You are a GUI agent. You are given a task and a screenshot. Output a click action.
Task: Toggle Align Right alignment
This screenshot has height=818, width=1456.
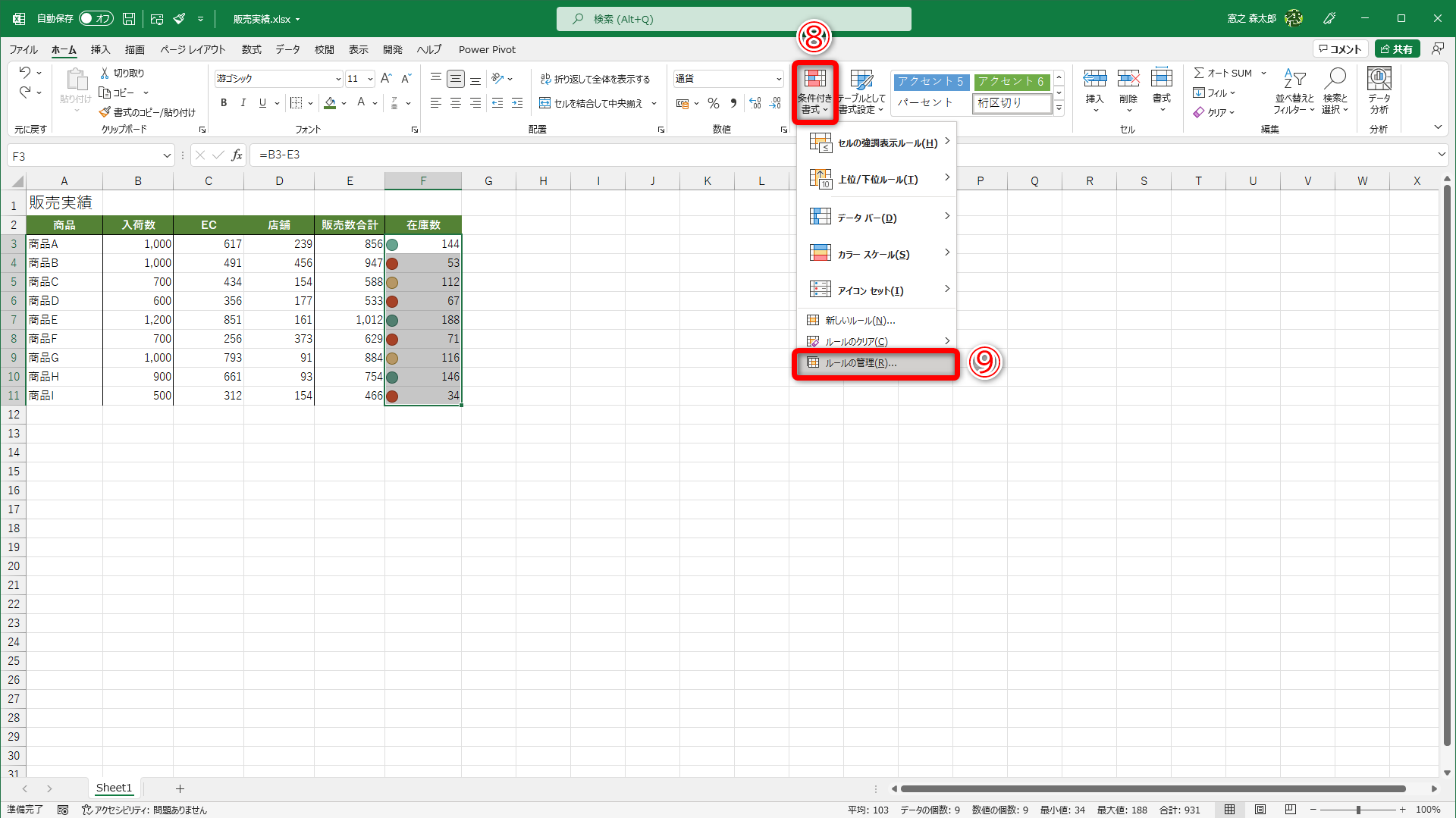click(475, 103)
